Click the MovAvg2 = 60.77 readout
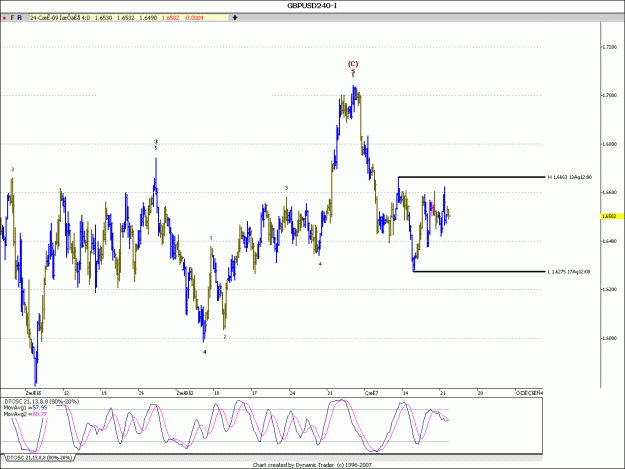The height and width of the screenshot is (469, 625). point(26,414)
